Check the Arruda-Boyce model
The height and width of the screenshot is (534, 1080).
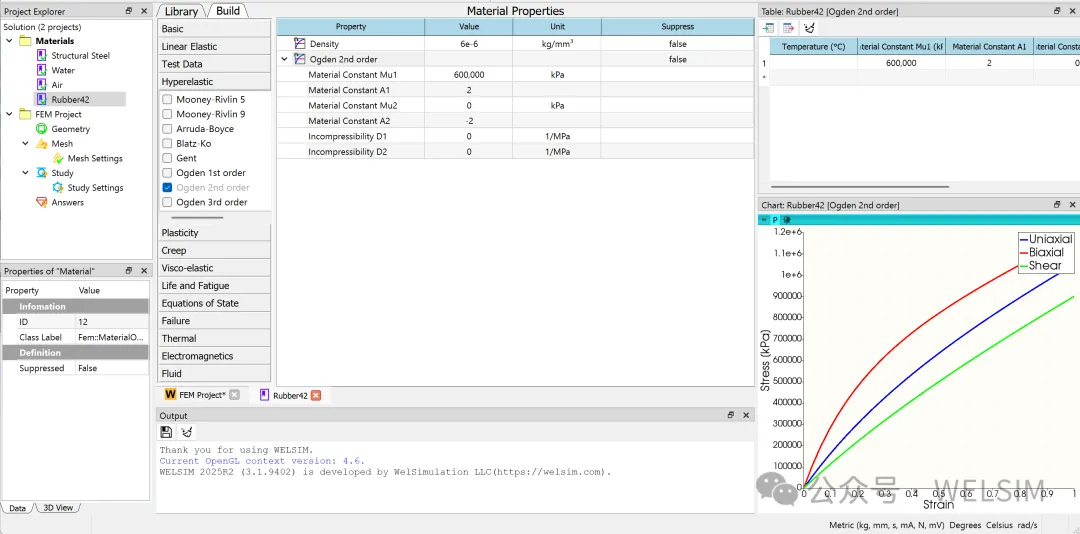point(167,129)
